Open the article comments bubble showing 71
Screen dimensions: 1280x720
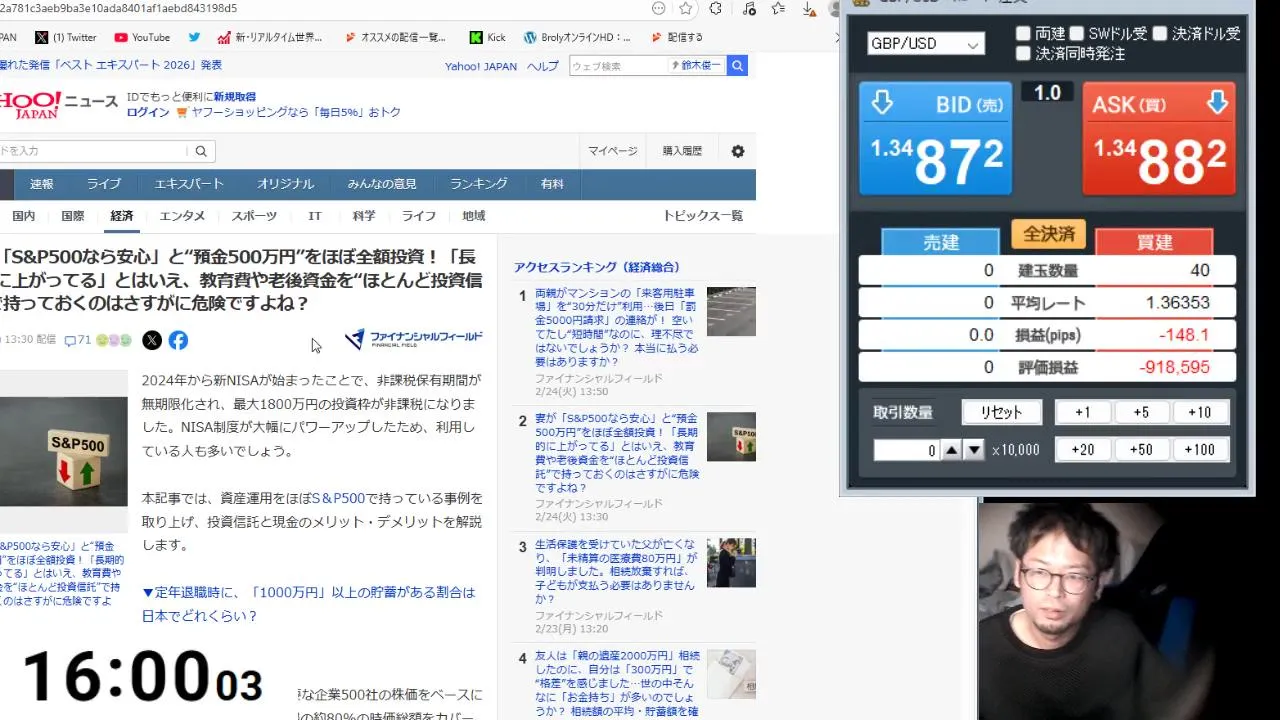[77, 340]
